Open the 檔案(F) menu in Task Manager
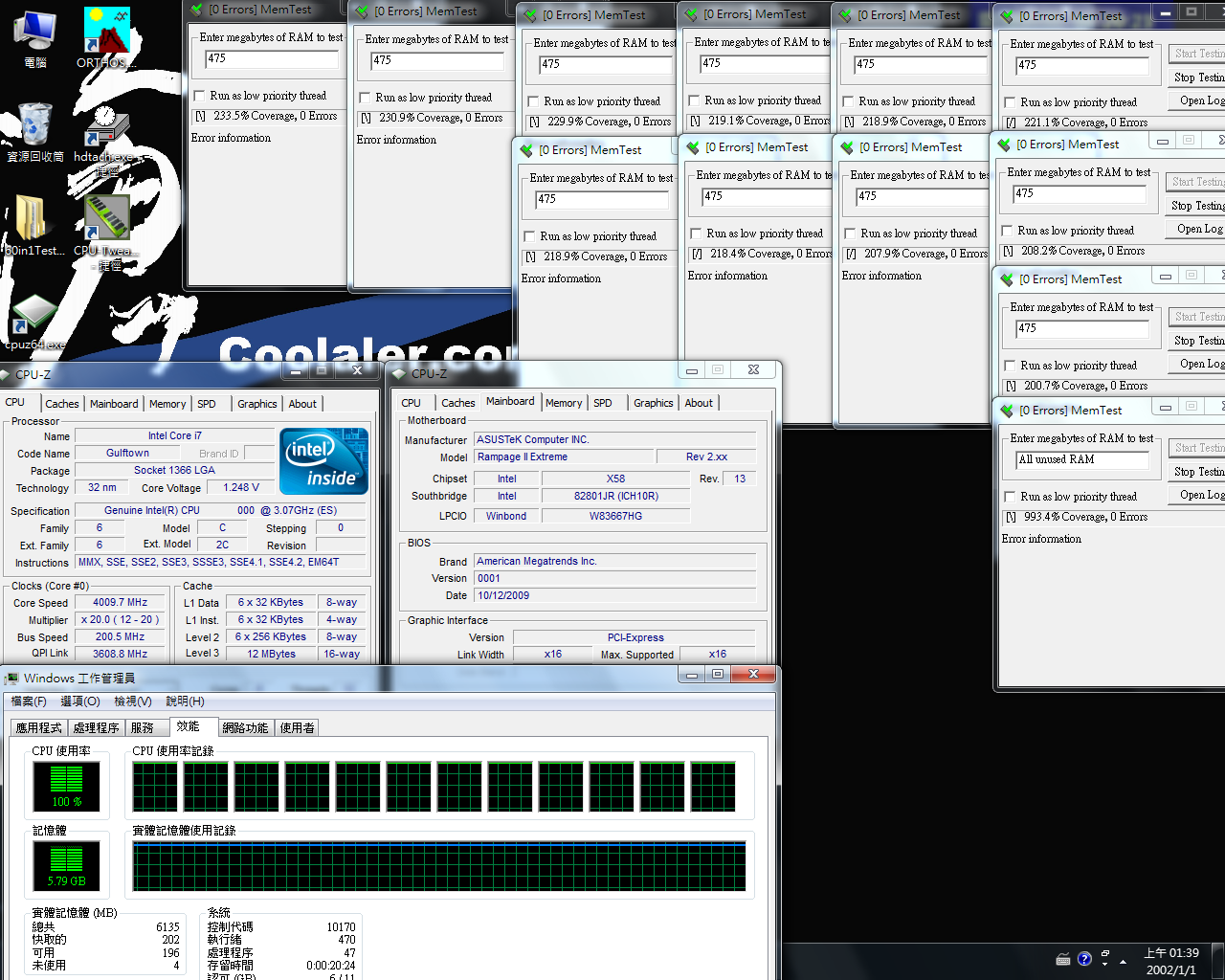This screenshot has width=1225, height=980. [x=29, y=702]
